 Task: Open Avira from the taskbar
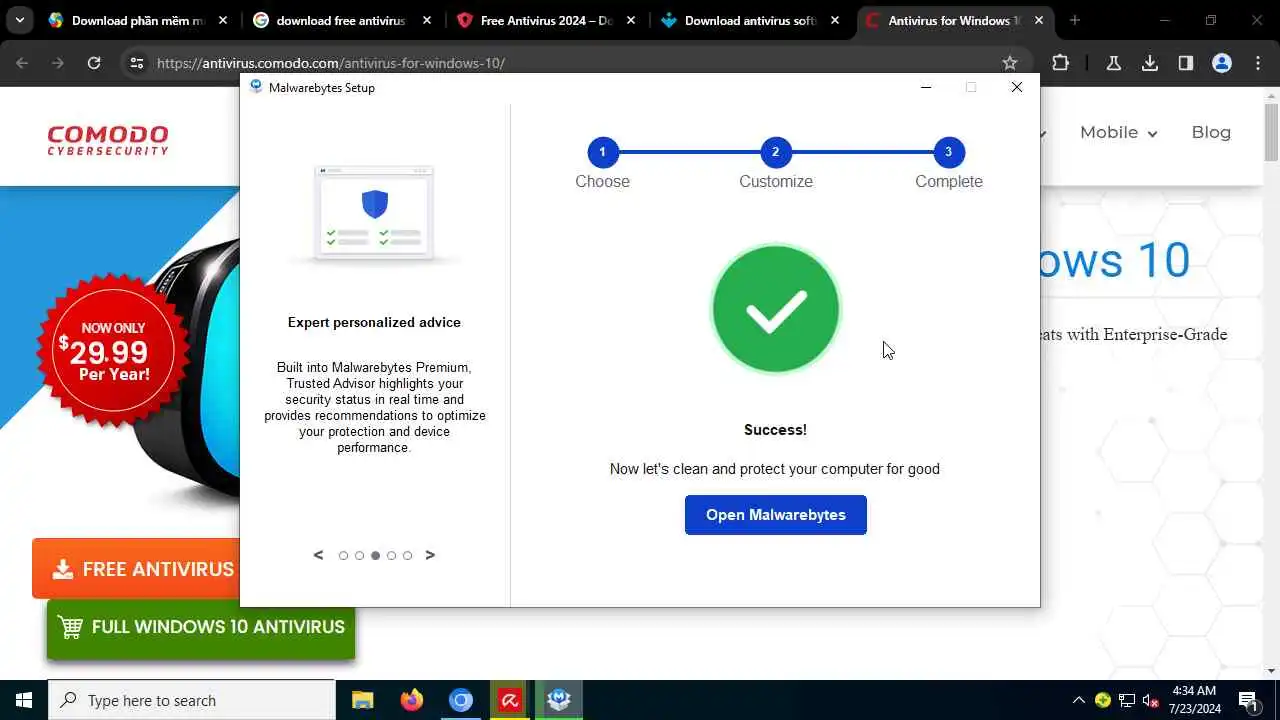[x=510, y=700]
